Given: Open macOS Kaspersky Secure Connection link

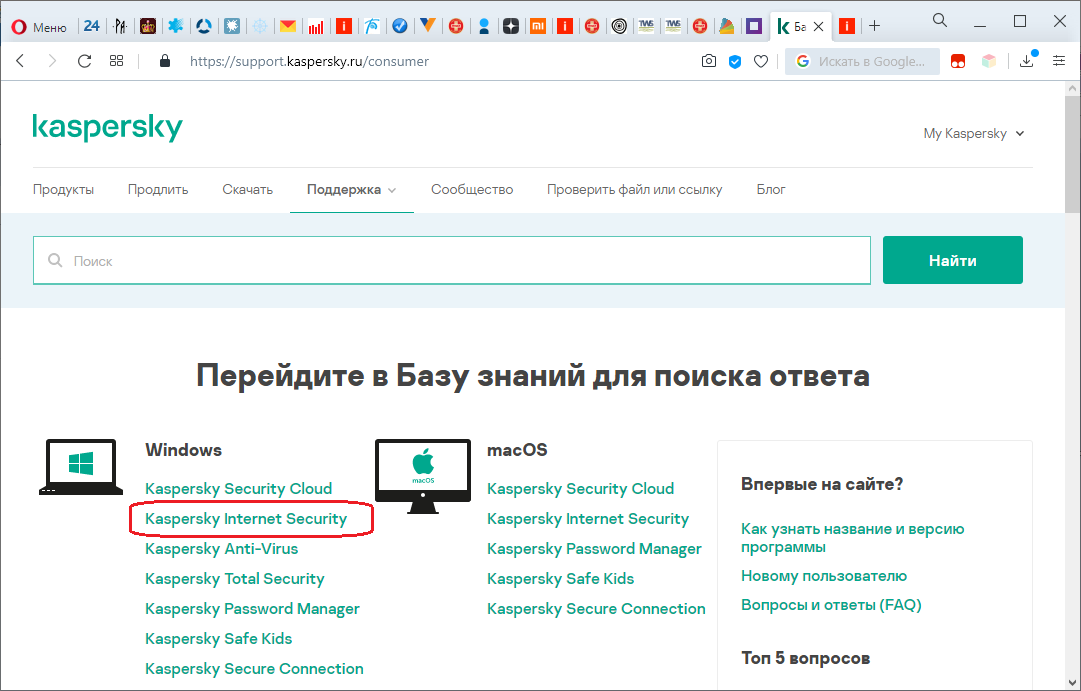Looking at the screenshot, I should (596, 608).
